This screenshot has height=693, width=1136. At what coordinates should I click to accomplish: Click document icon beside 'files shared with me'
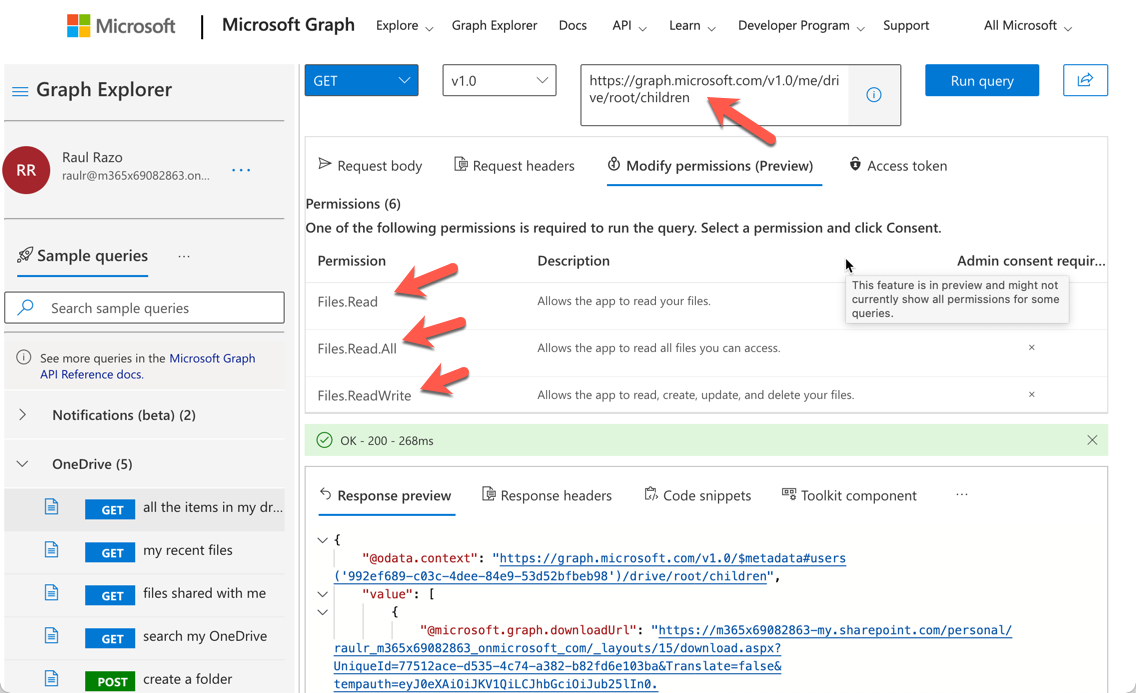51,592
